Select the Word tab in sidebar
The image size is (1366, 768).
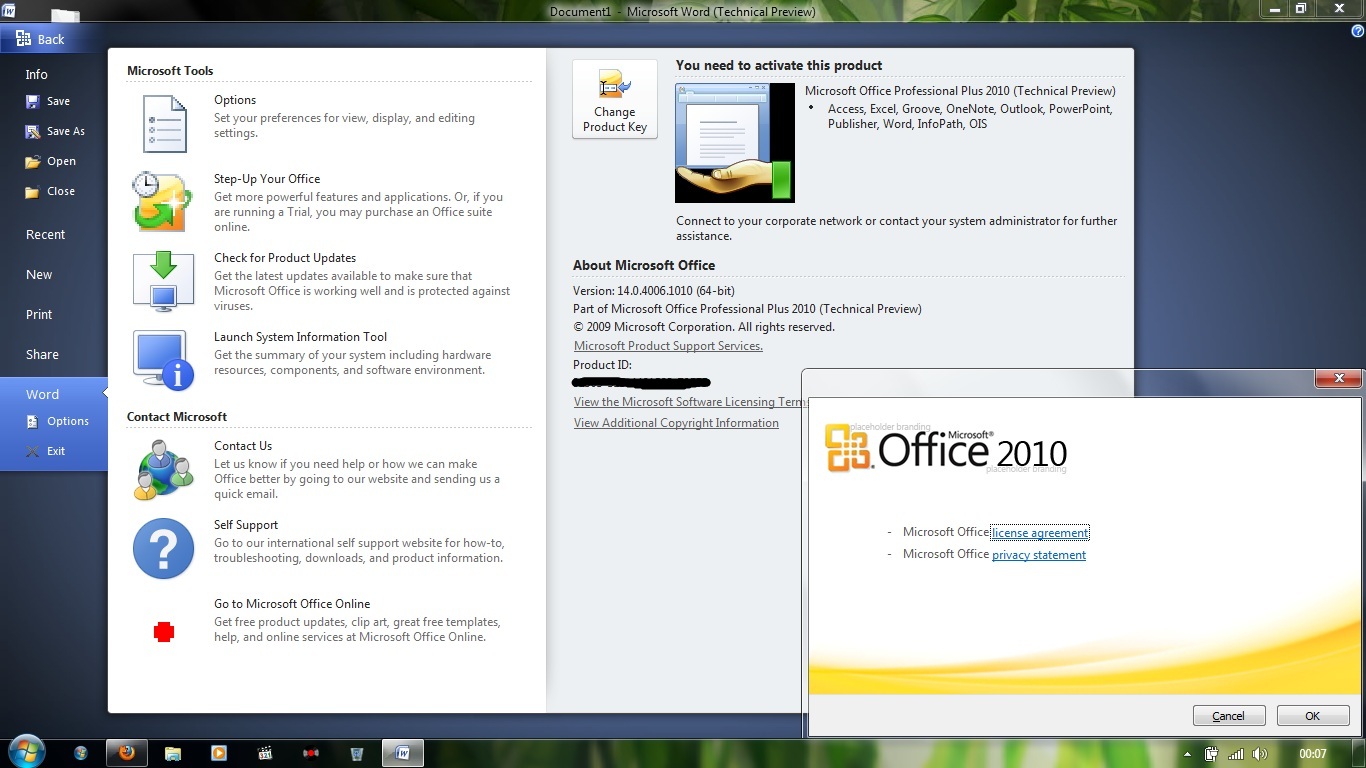tap(43, 394)
